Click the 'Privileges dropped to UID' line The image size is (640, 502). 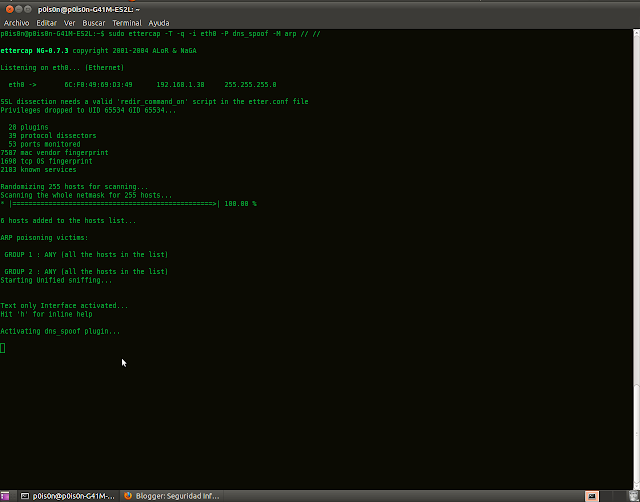88,110
